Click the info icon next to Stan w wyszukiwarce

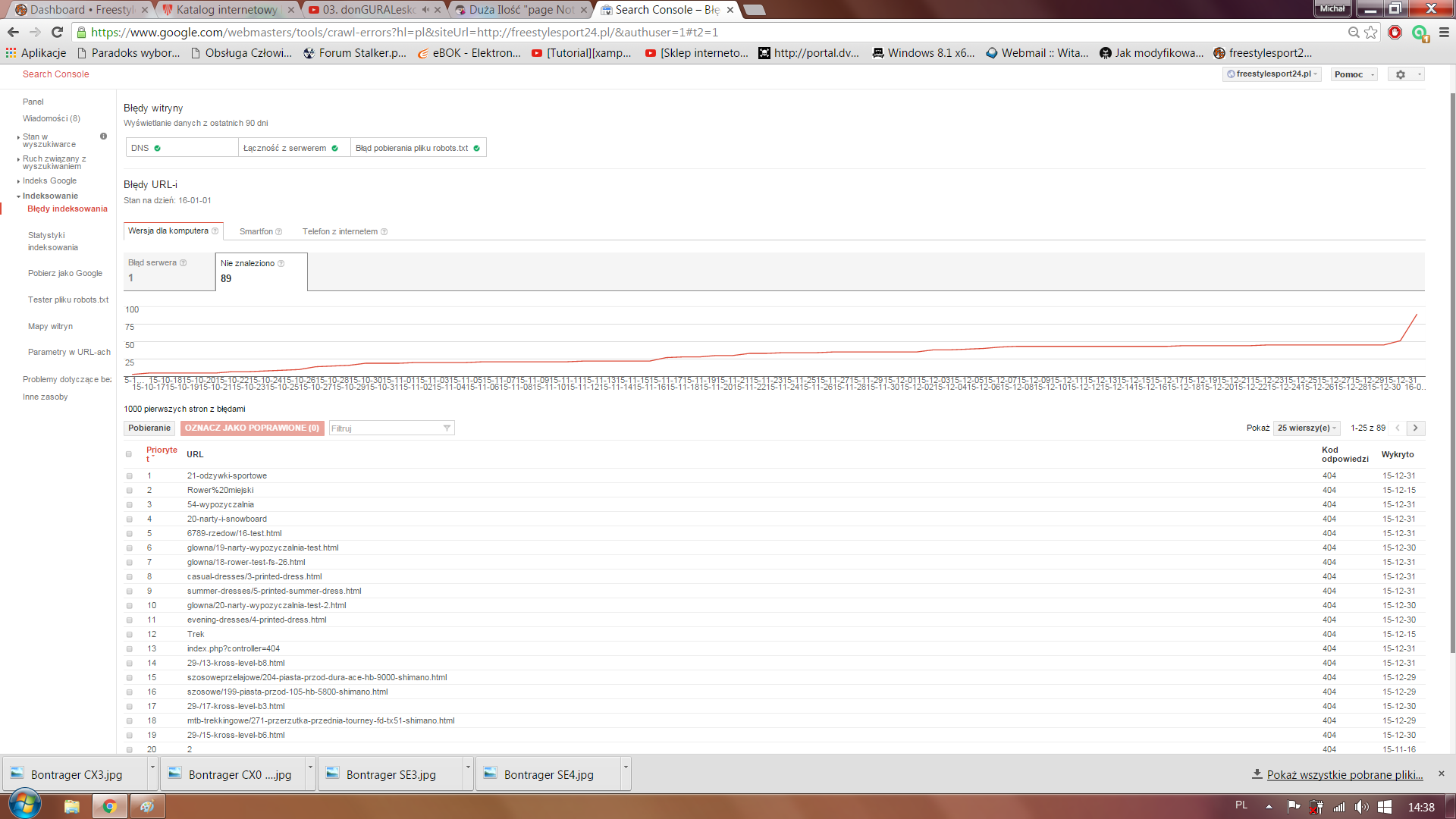pyautogui.click(x=103, y=136)
